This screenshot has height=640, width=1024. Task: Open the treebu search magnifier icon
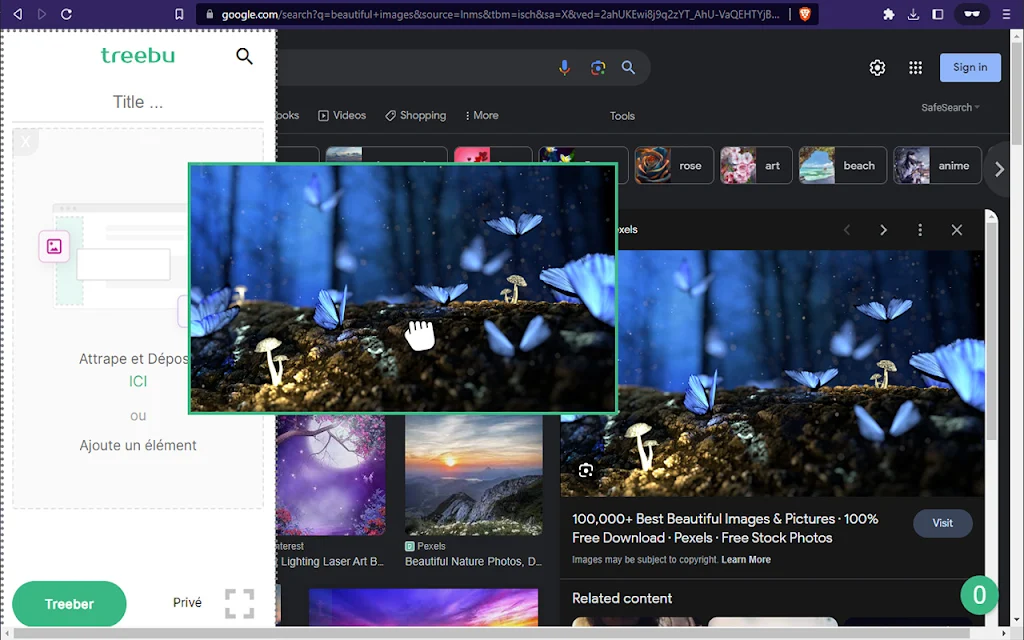pos(244,56)
